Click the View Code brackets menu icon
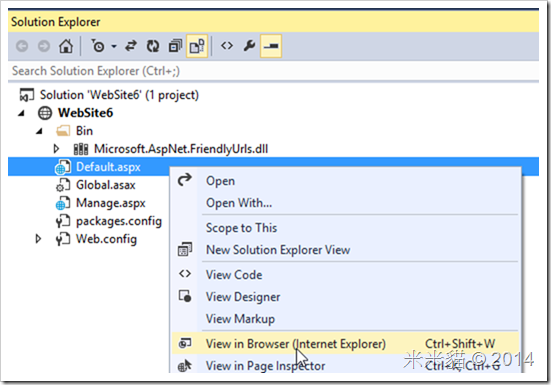Screen dimensions: 551x385 coord(185,274)
